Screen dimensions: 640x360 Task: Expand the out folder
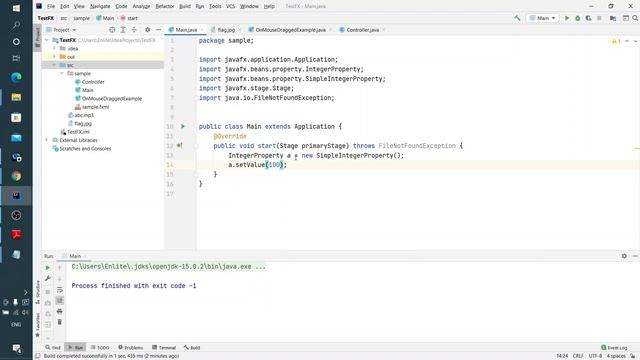point(54,57)
